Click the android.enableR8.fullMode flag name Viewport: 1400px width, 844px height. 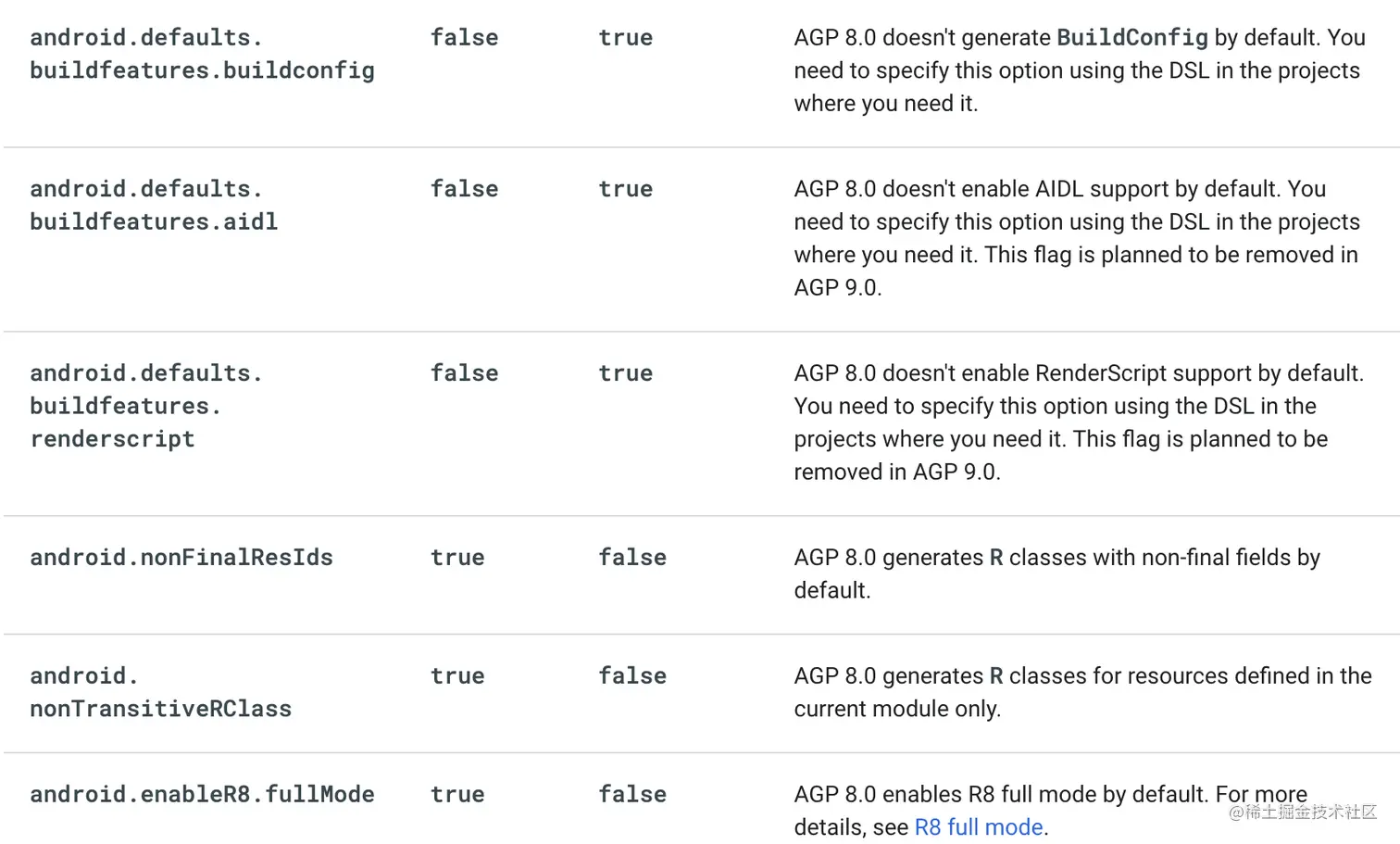tap(202, 794)
